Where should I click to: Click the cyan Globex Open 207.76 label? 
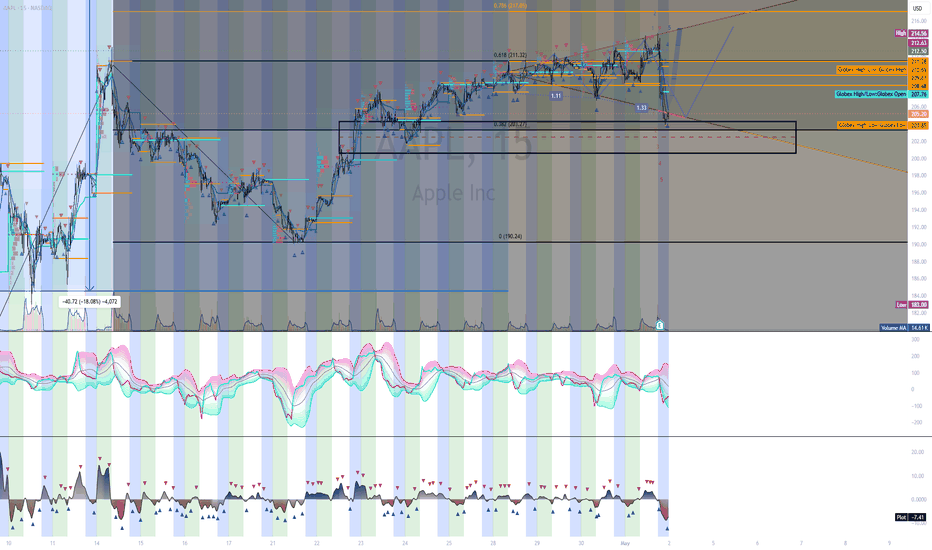881,94
